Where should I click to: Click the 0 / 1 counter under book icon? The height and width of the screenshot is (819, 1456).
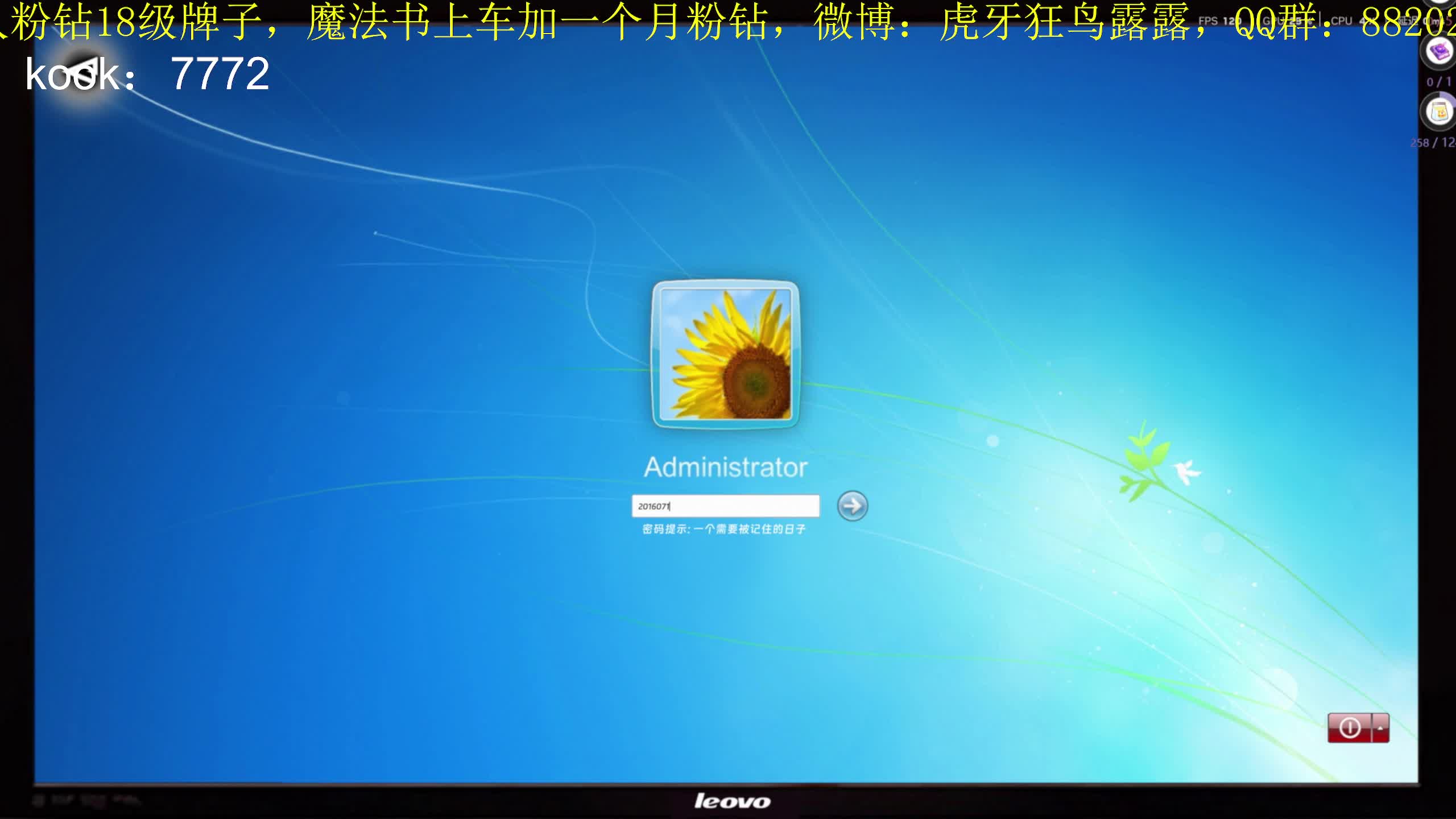click(x=1438, y=82)
